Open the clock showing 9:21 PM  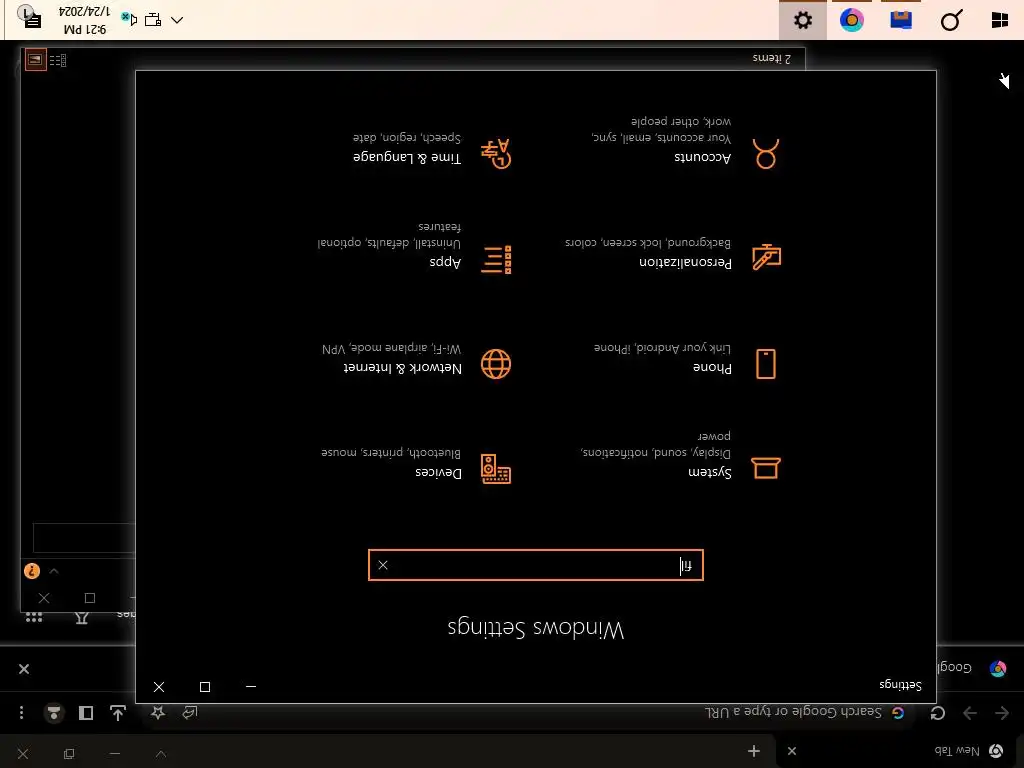pos(86,20)
